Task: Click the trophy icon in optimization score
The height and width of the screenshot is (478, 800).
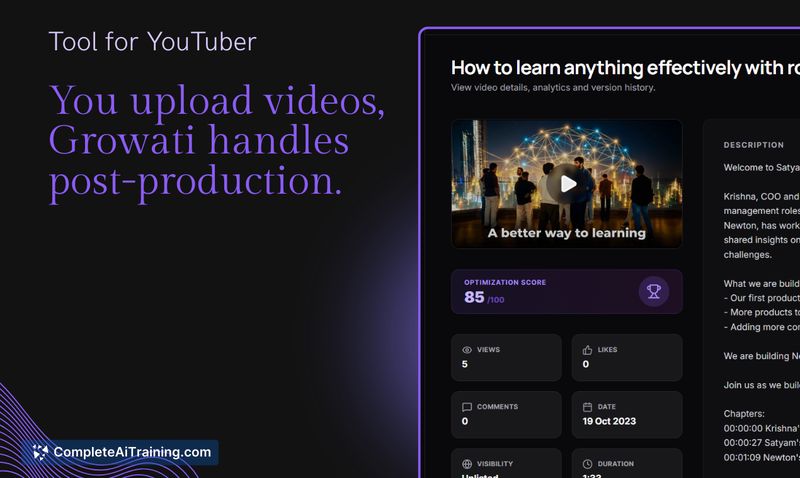Action: point(654,291)
